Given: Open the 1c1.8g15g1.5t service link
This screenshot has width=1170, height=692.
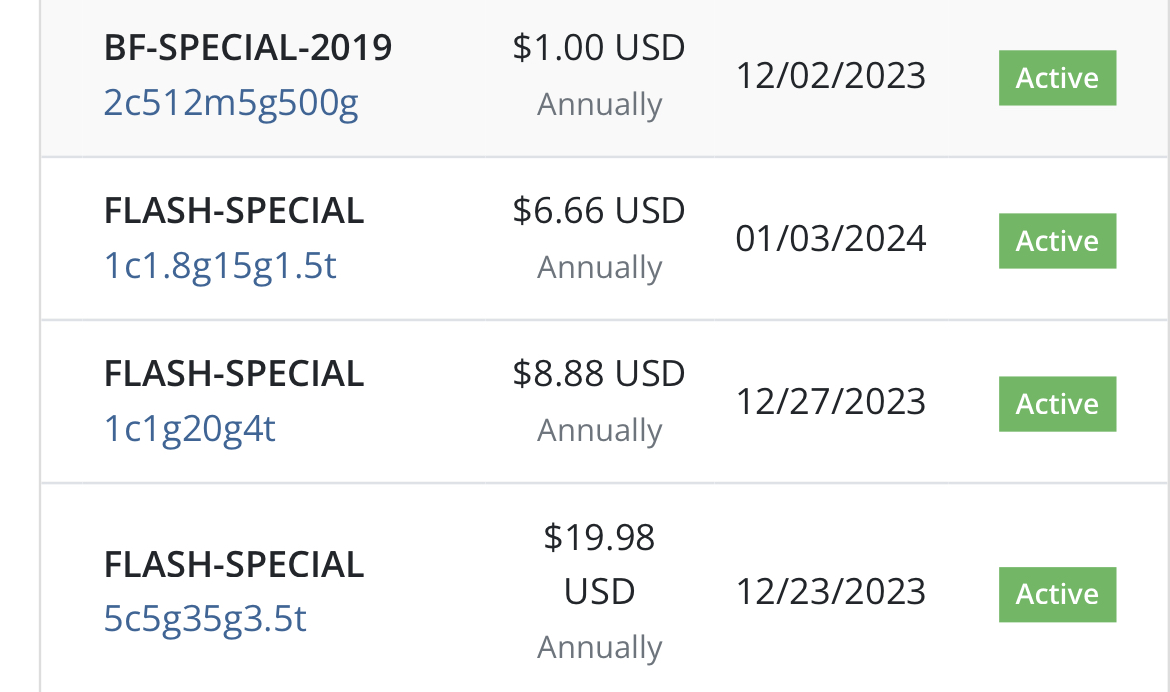Looking at the screenshot, I should (220, 266).
